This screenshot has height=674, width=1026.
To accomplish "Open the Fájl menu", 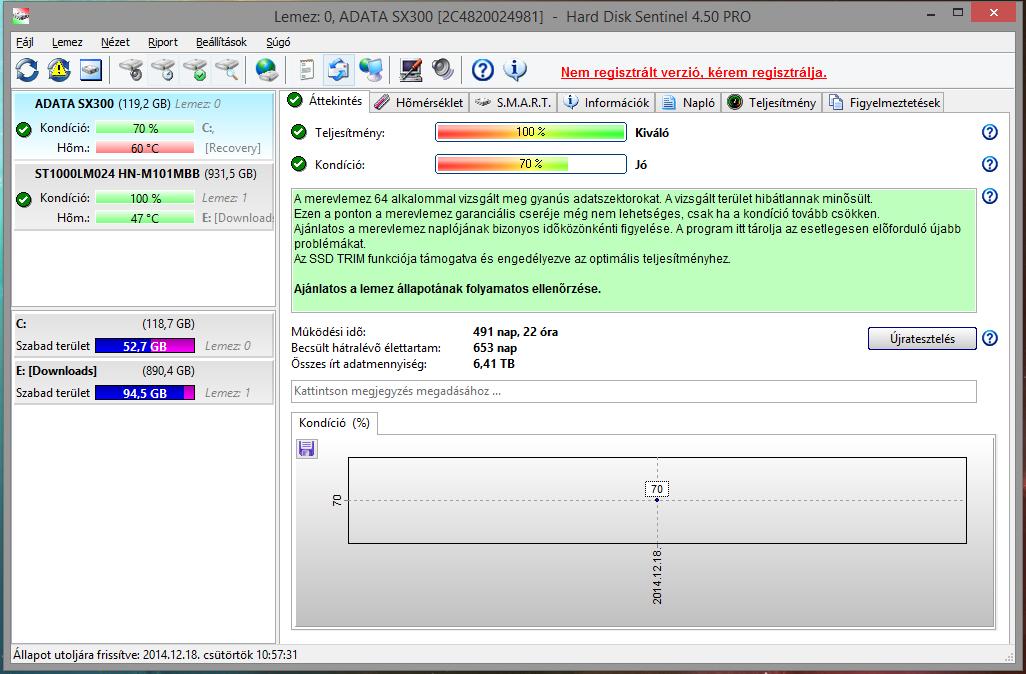I will [25, 42].
